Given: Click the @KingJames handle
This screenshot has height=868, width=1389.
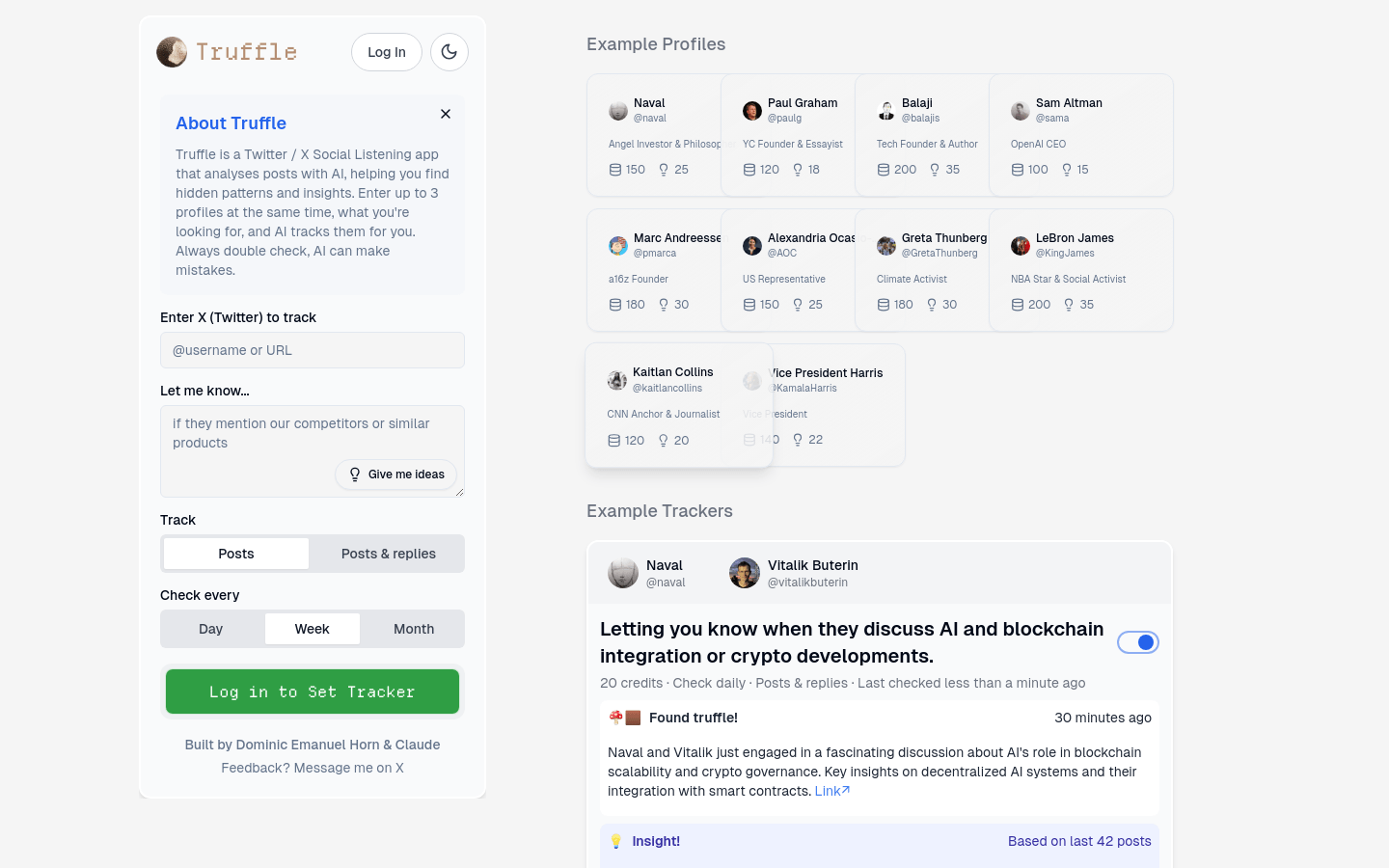Looking at the screenshot, I should pos(1065,254).
